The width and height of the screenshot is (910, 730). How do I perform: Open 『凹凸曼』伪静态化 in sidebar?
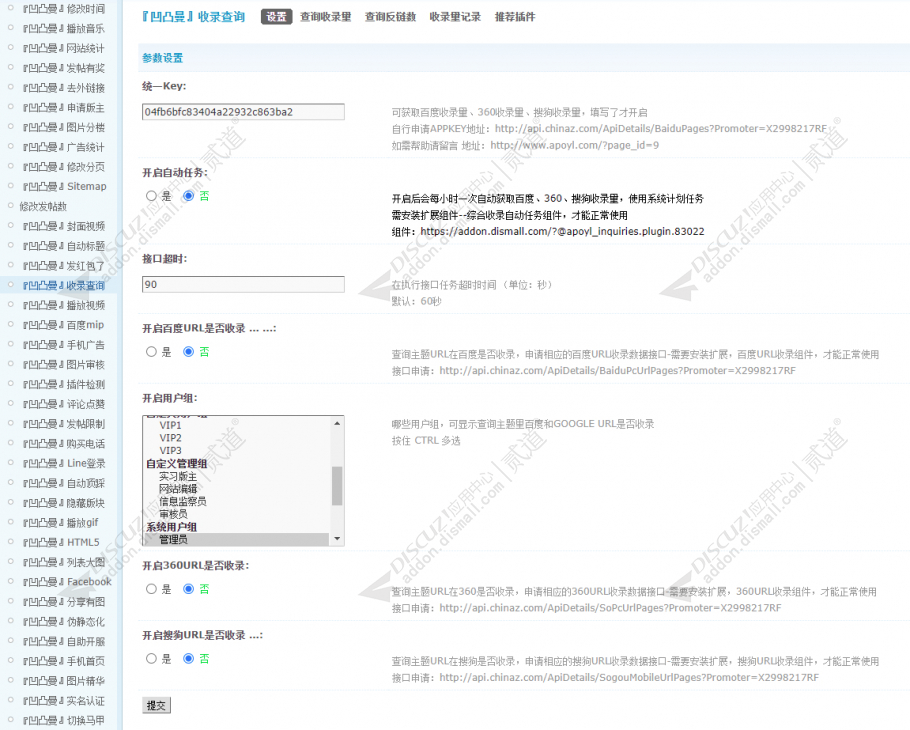(64, 621)
